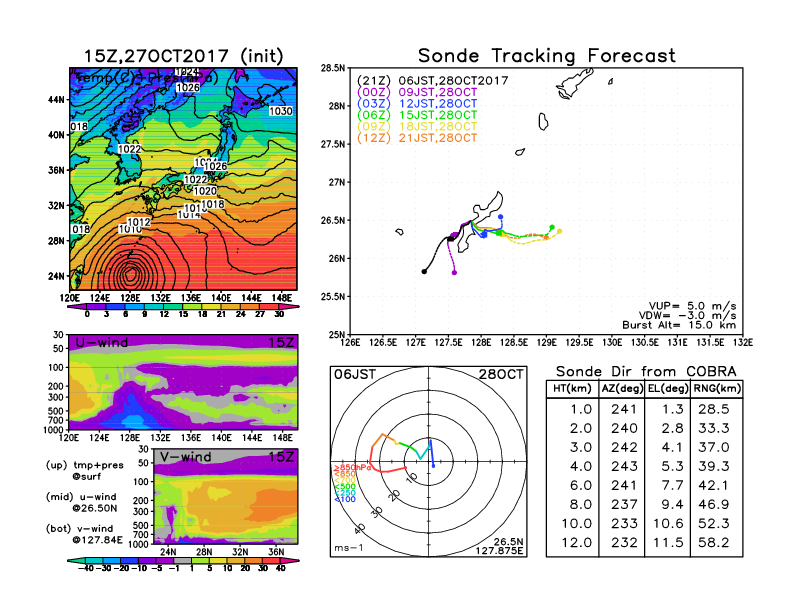This screenshot has width=792, height=612.
Task: Click the red '≥850hPa' hodograph legend entry
Action: coord(352,468)
